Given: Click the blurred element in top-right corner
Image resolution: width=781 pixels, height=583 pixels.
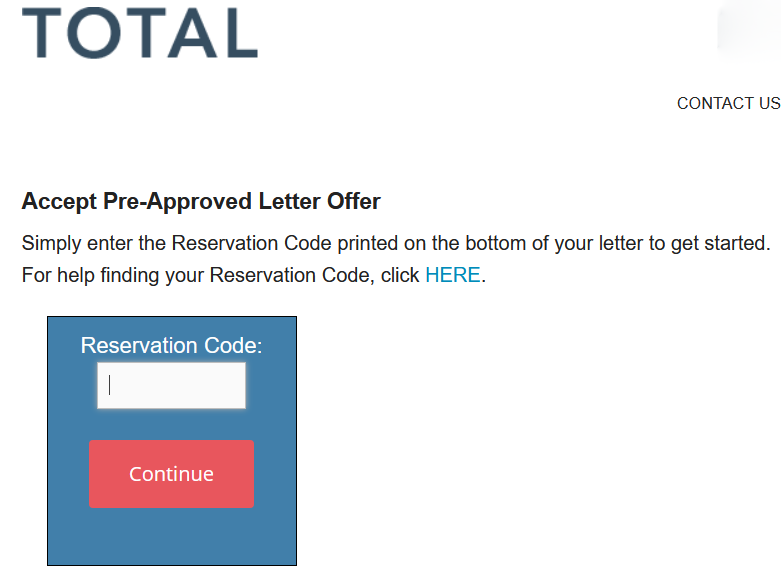Looking at the screenshot, I should [x=749, y=30].
